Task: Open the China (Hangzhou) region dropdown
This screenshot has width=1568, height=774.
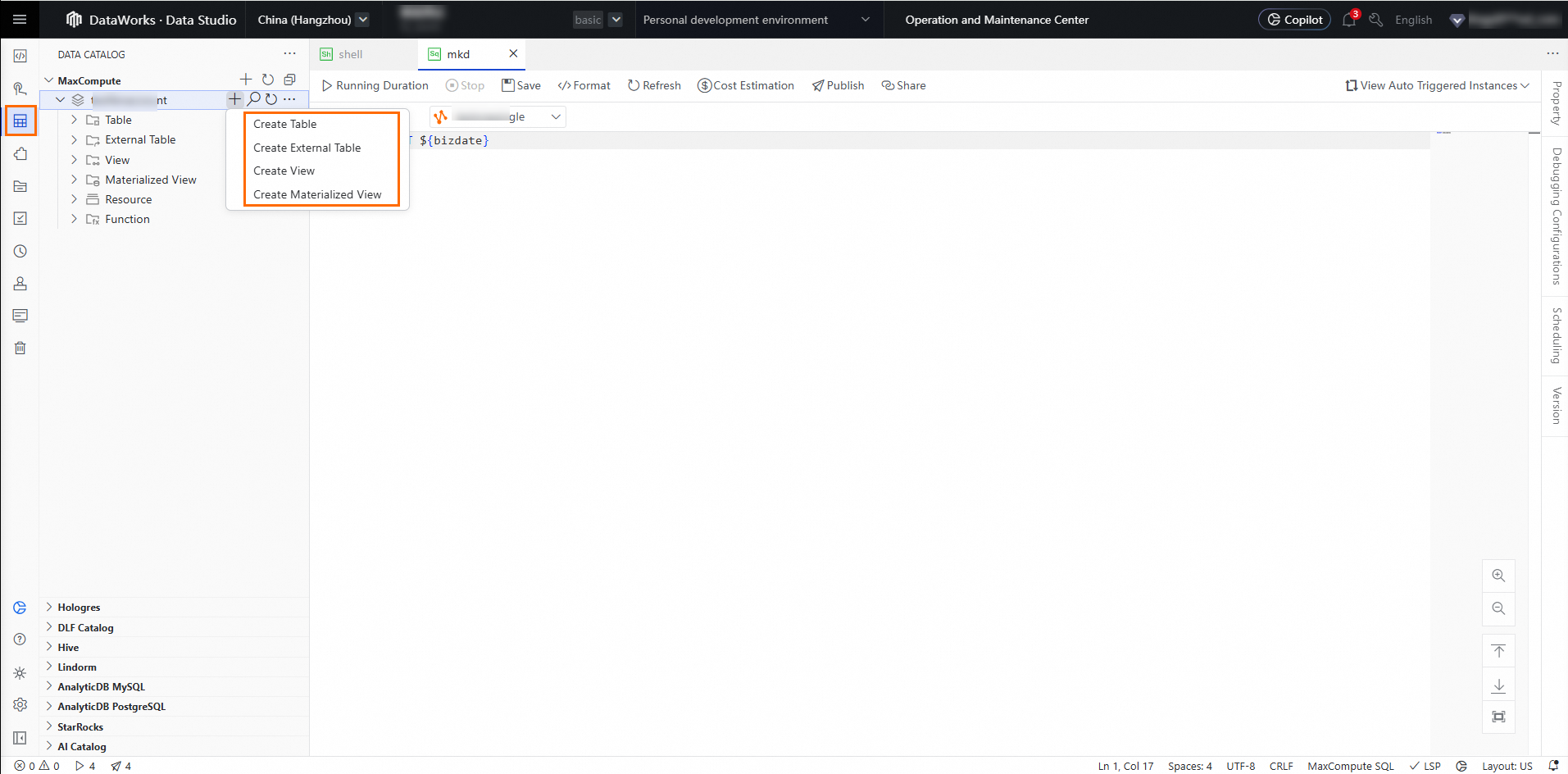Action: click(313, 20)
